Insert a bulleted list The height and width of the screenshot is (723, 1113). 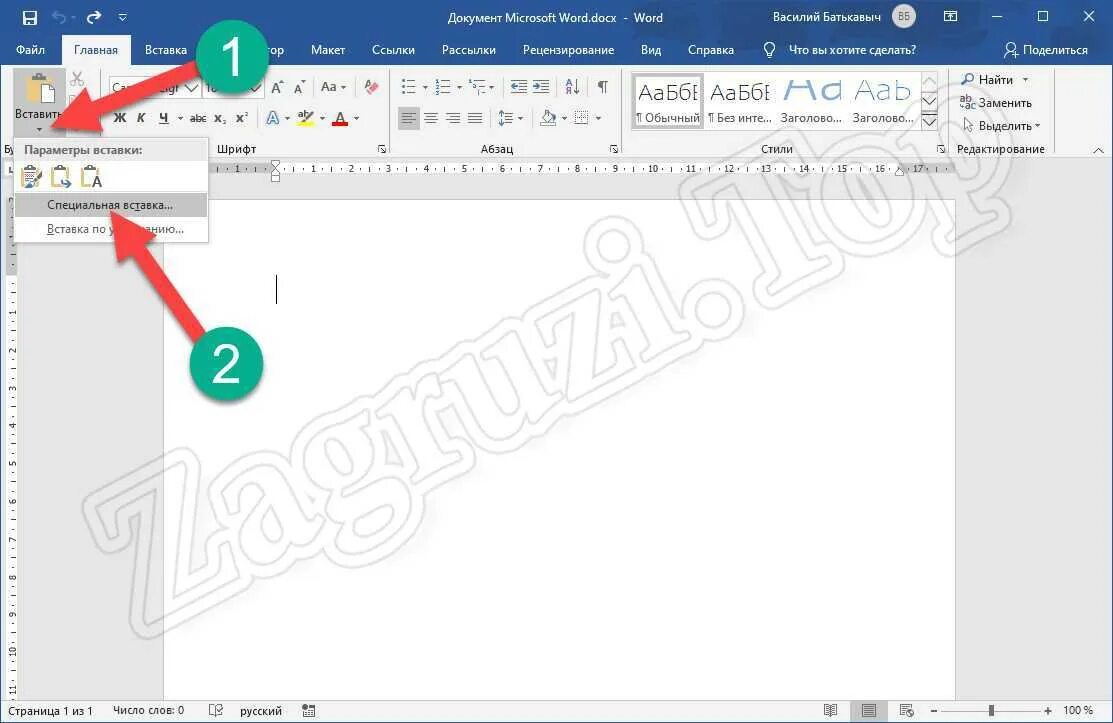pos(408,87)
